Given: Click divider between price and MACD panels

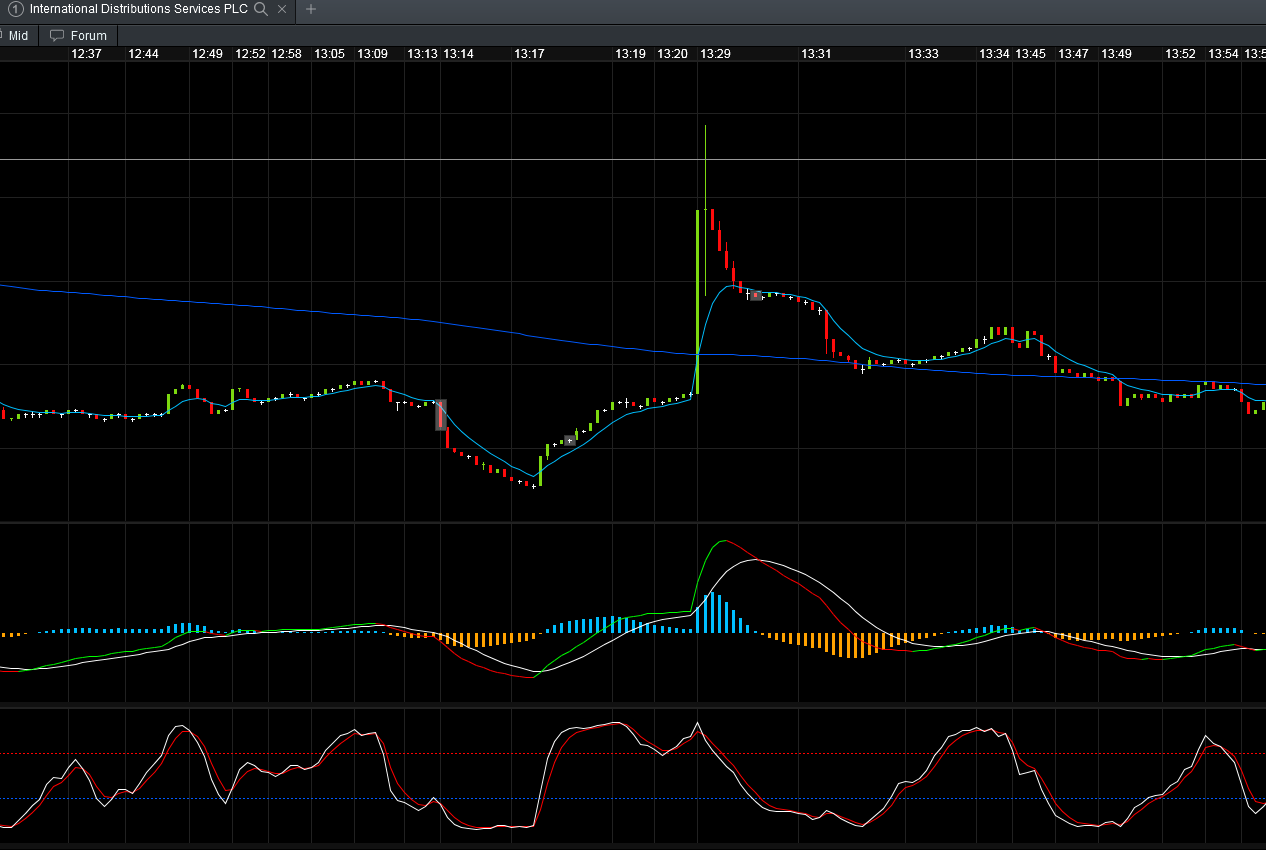Looking at the screenshot, I should coord(633,523).
